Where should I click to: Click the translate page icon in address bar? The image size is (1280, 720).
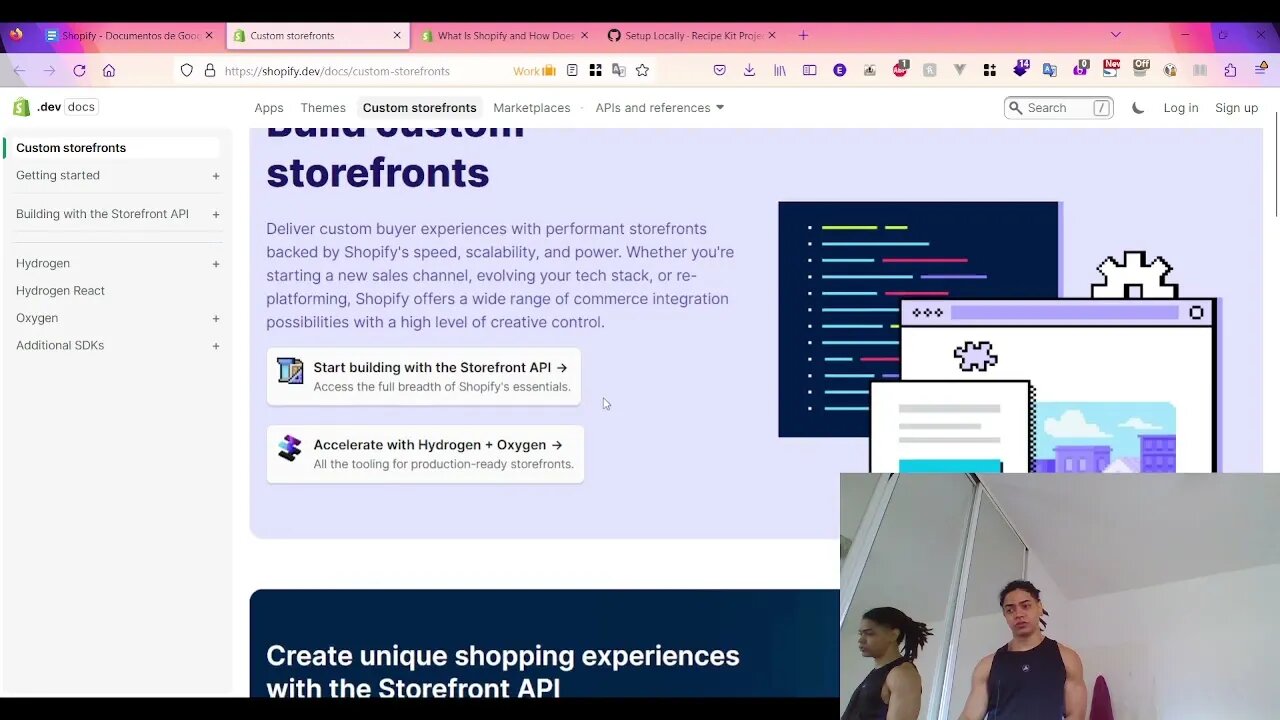[618, 71]
